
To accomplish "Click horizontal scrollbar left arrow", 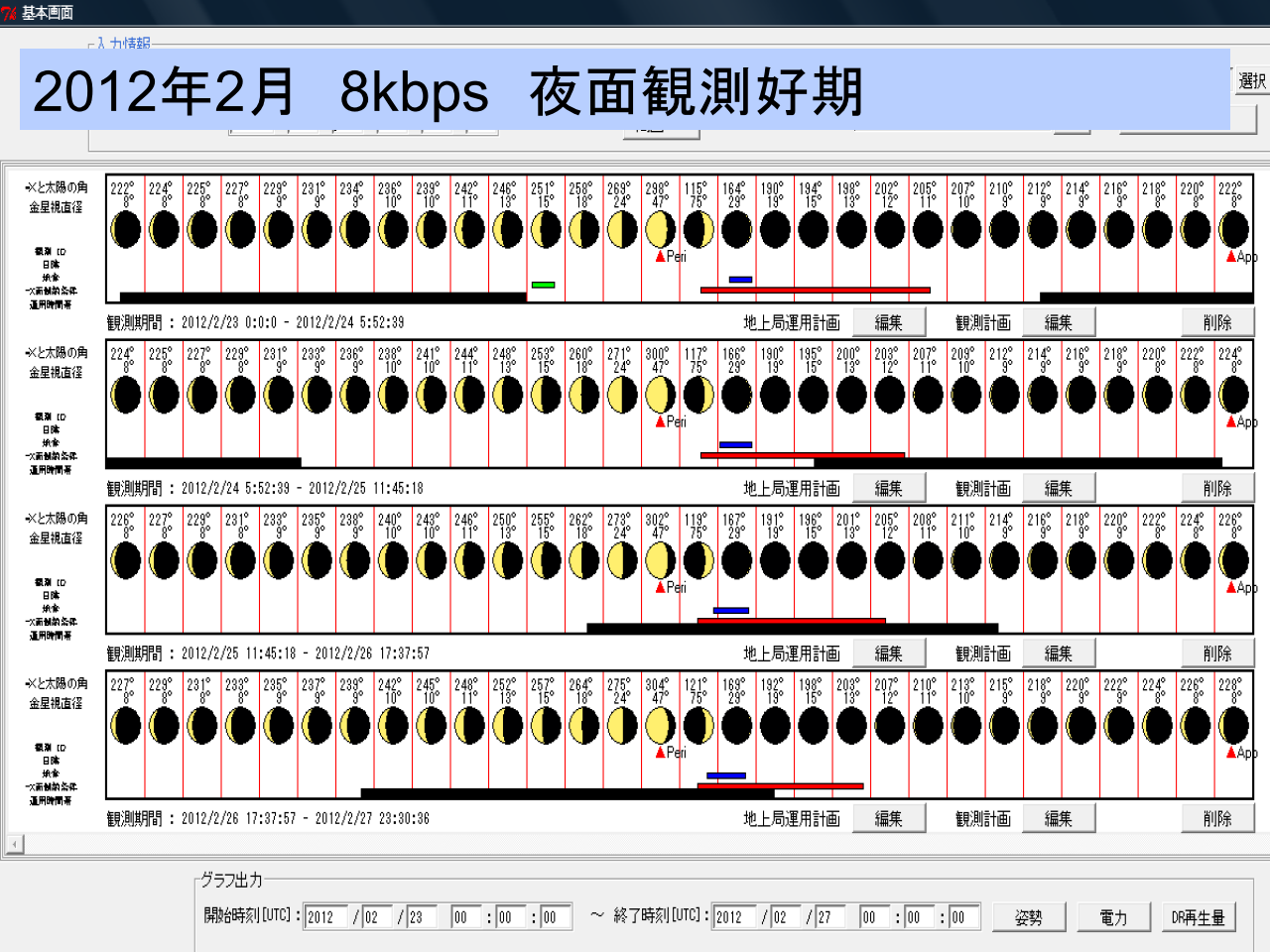I will (15, 844).
